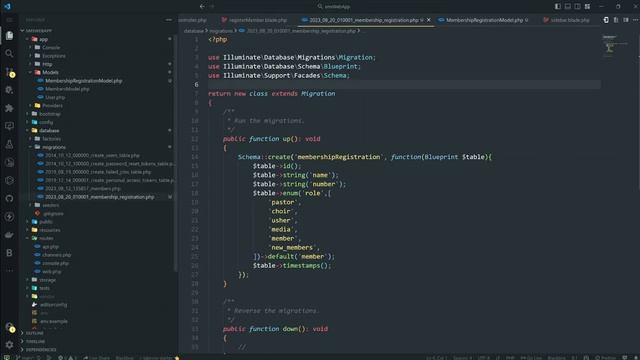Click the command center search box
Screen dimensions: 640x360
335,6
